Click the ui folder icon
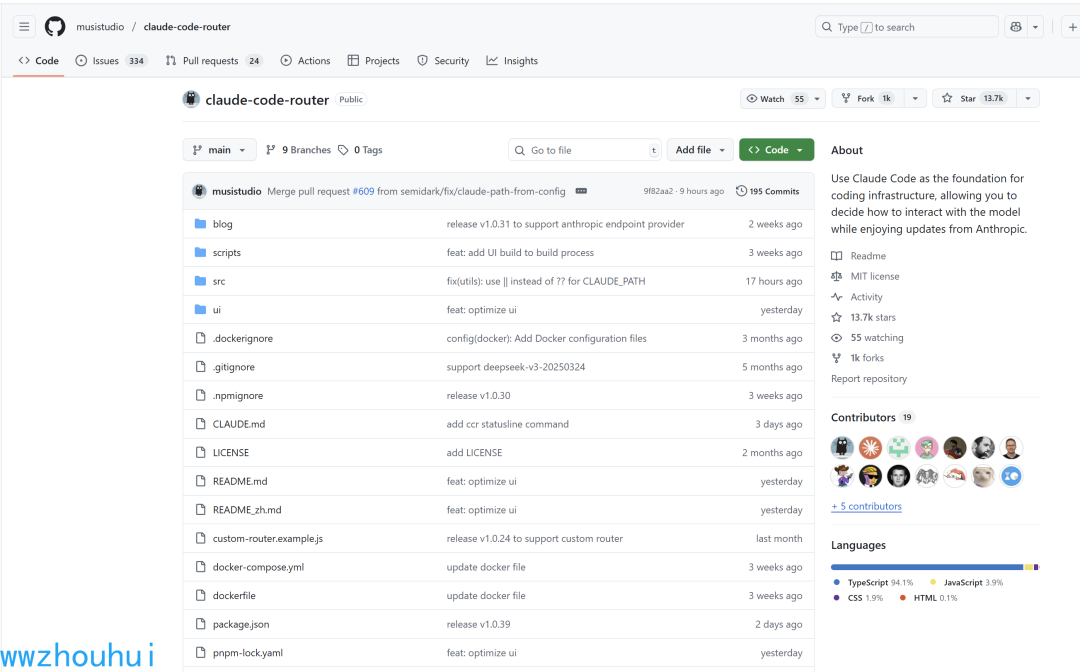This screenshot has height=672, width=1080. [x=200, y=310]
